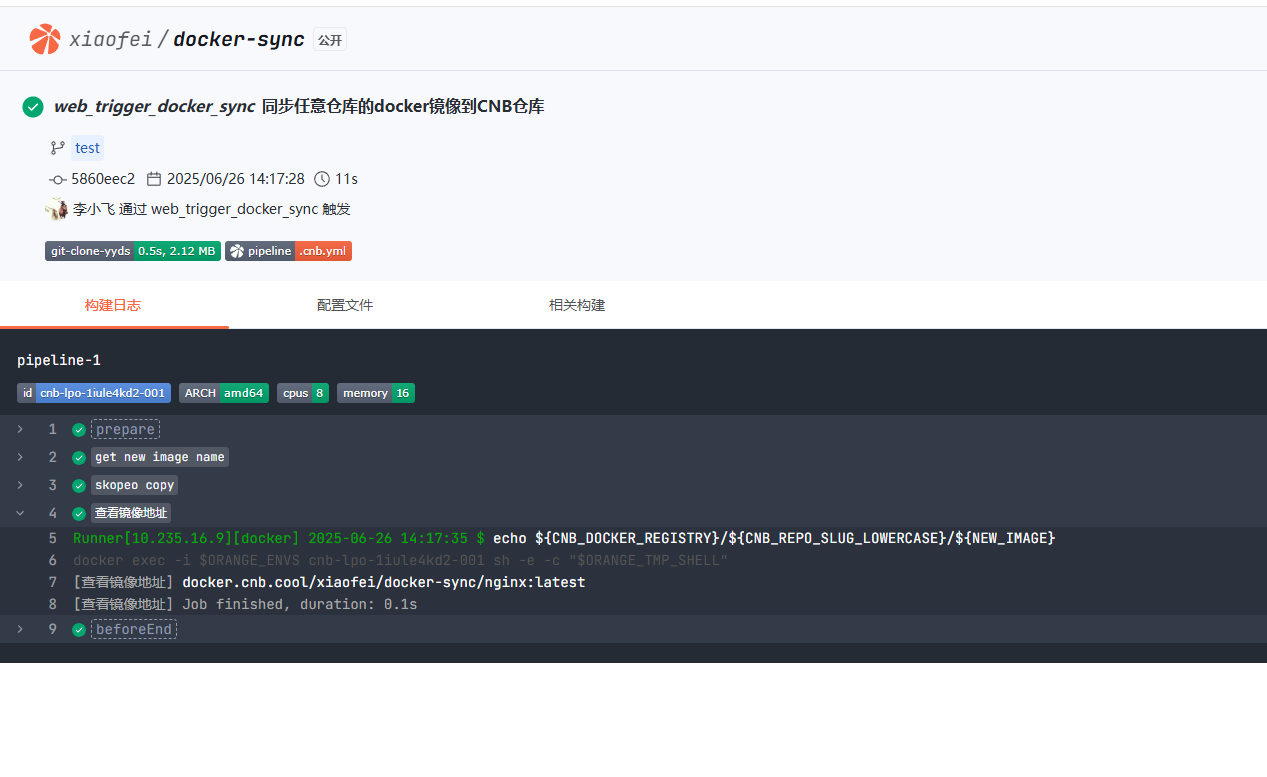Click the green check beside 查看镜像地址
Image resolution: width=1267 pixels, height=777 pixels.
click(x=79, y=514)
